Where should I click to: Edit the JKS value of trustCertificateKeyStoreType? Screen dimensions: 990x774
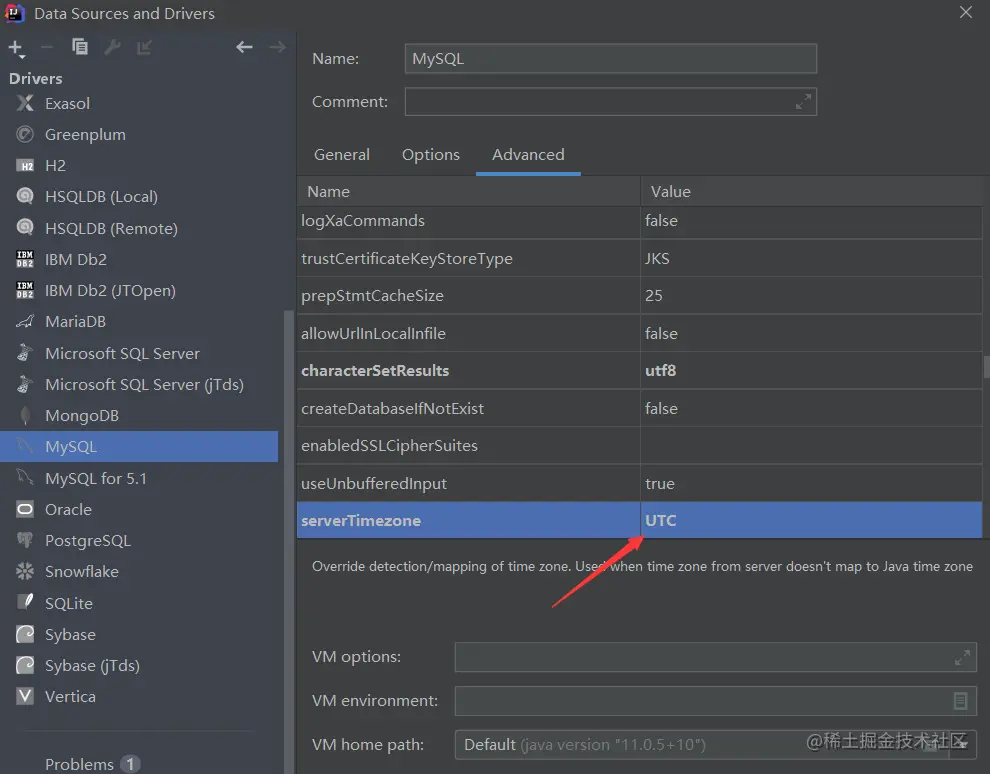(x=811, y=258)
